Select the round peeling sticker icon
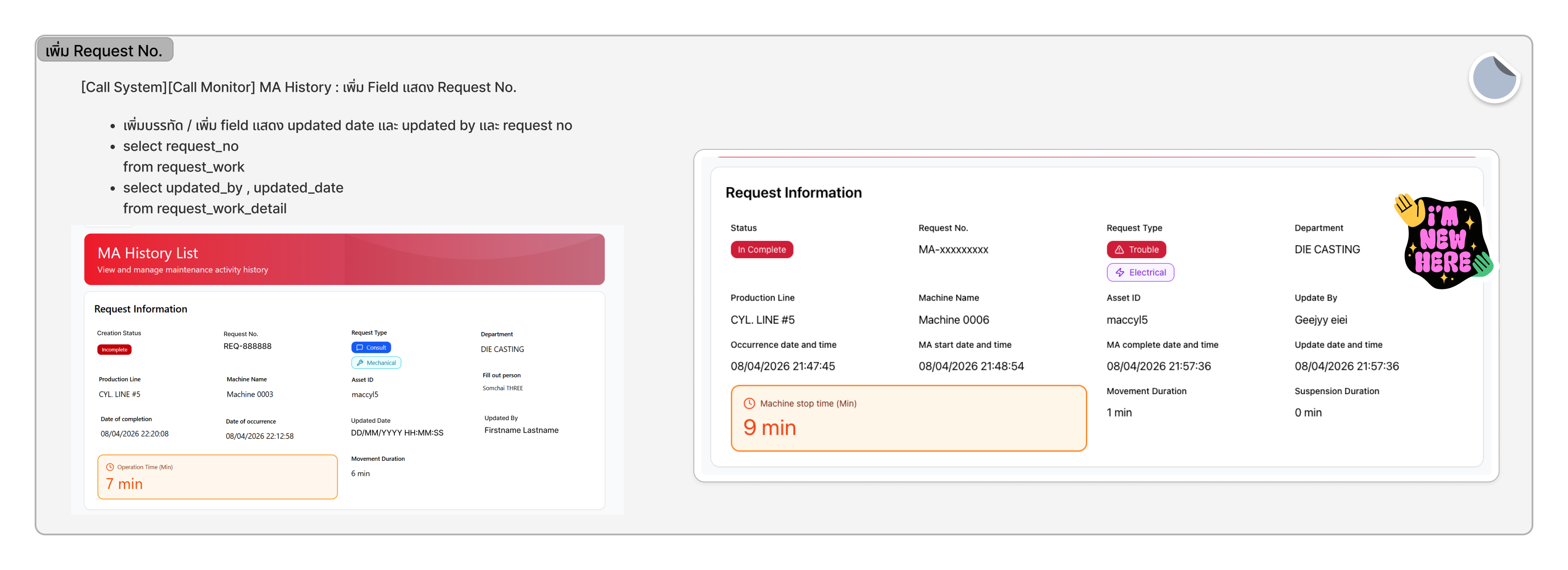The width and height of the screenshot is (1568, 570). coord(1494,78)
